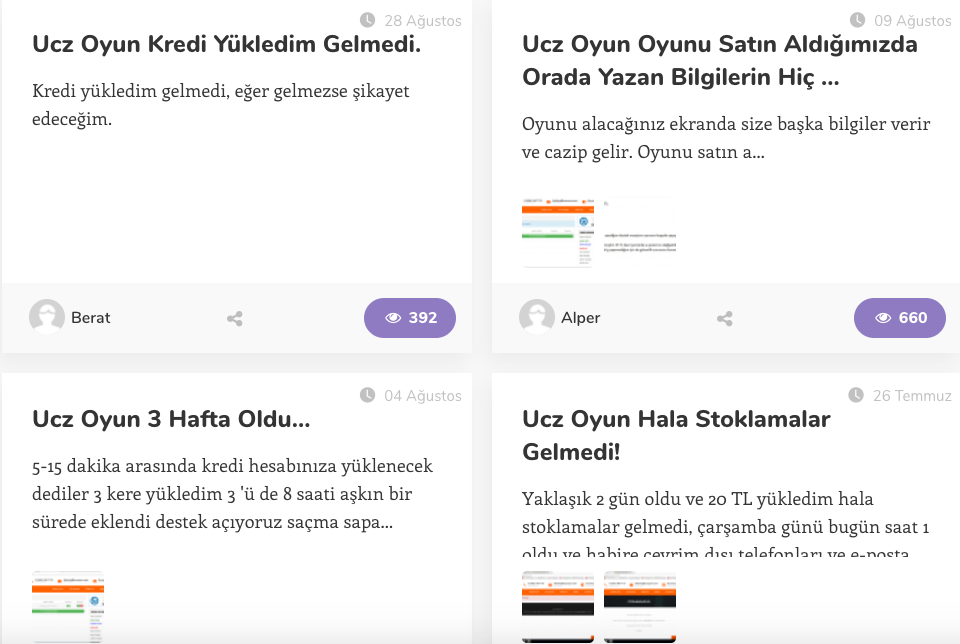Viewport: 960px width, 644px height.
Task: Open first screenshot thumbnail in Alper's complaint
Action: [557, 232]
